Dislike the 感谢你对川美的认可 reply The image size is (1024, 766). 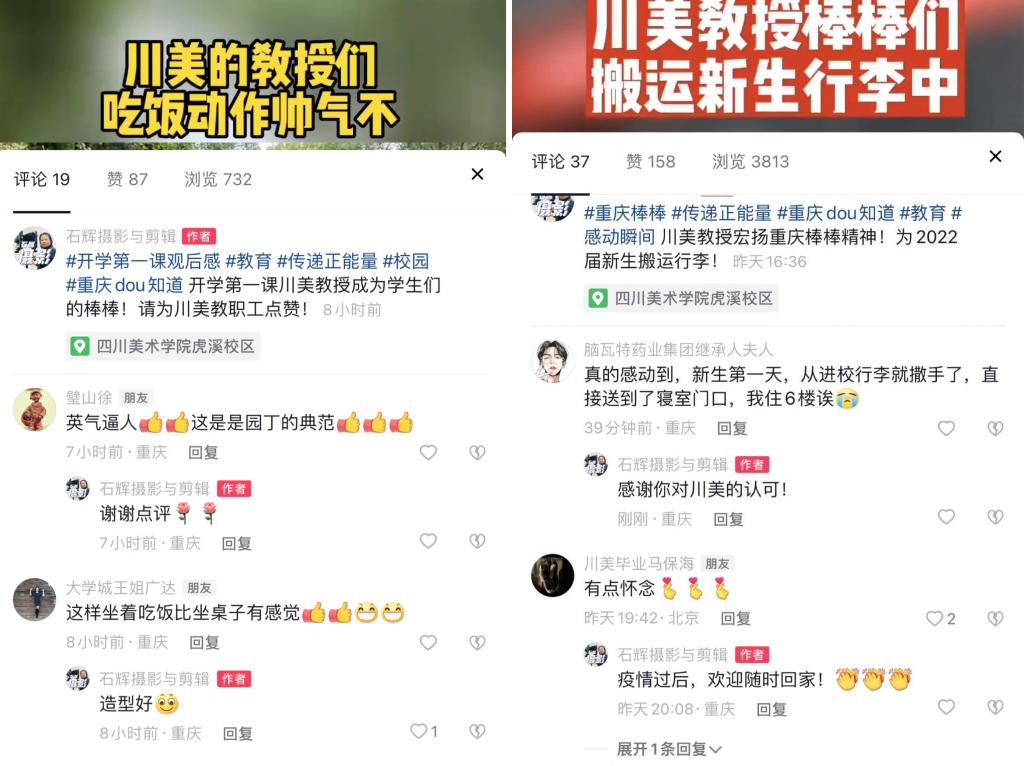point(995,517)
